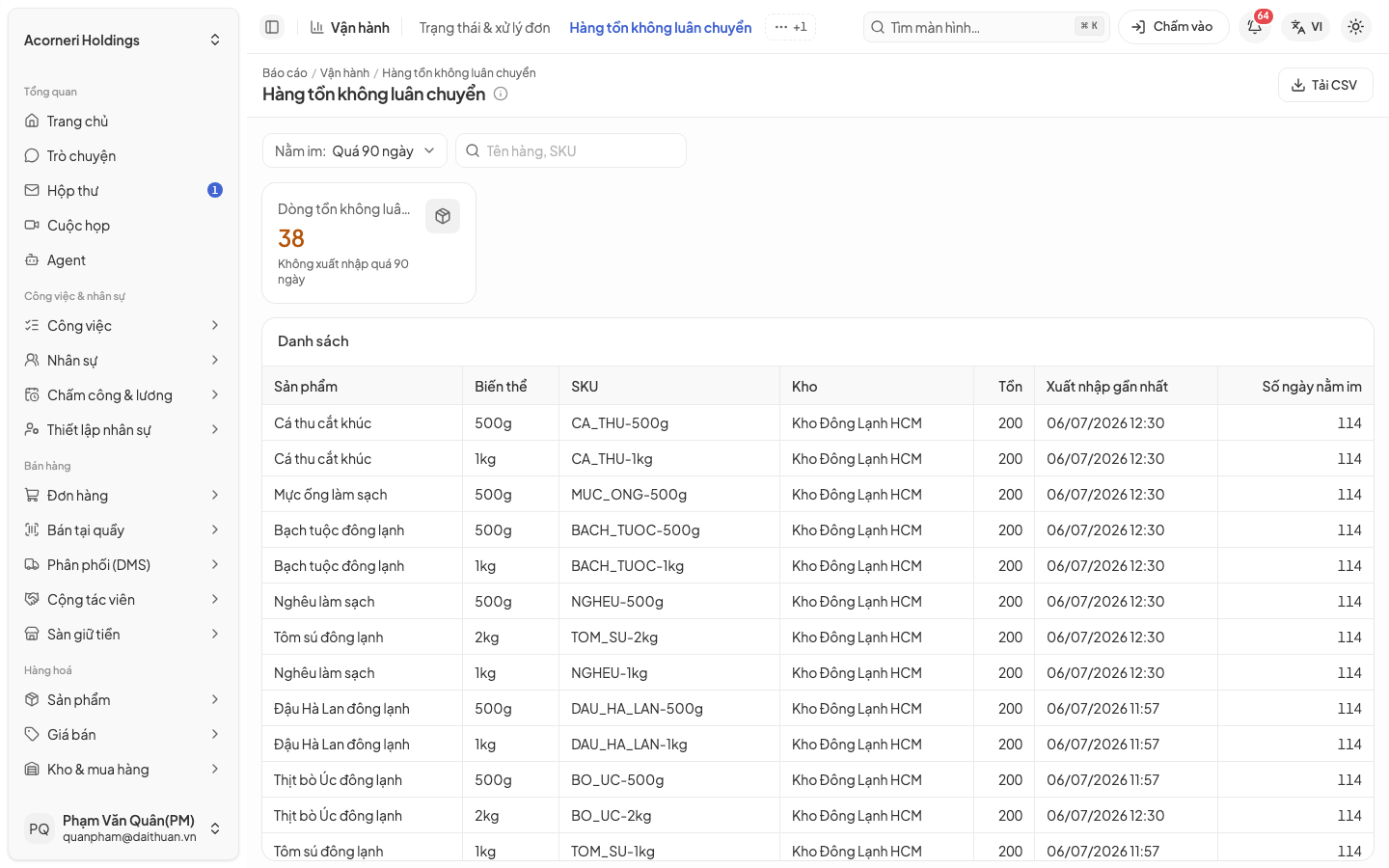The height and width of the screenshot is (868, 1389).
Task: Open Trò chuyện chat
Action: [123, 156]
